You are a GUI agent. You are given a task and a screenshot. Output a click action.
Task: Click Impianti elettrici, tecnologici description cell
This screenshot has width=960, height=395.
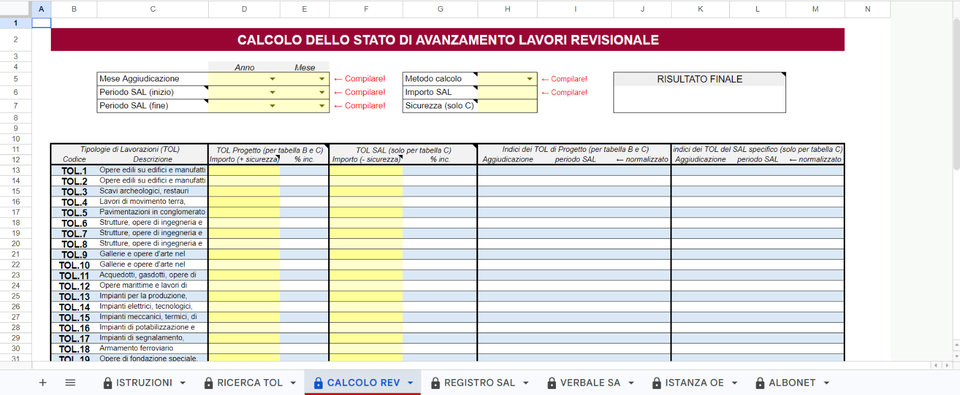tap(152, 306)
